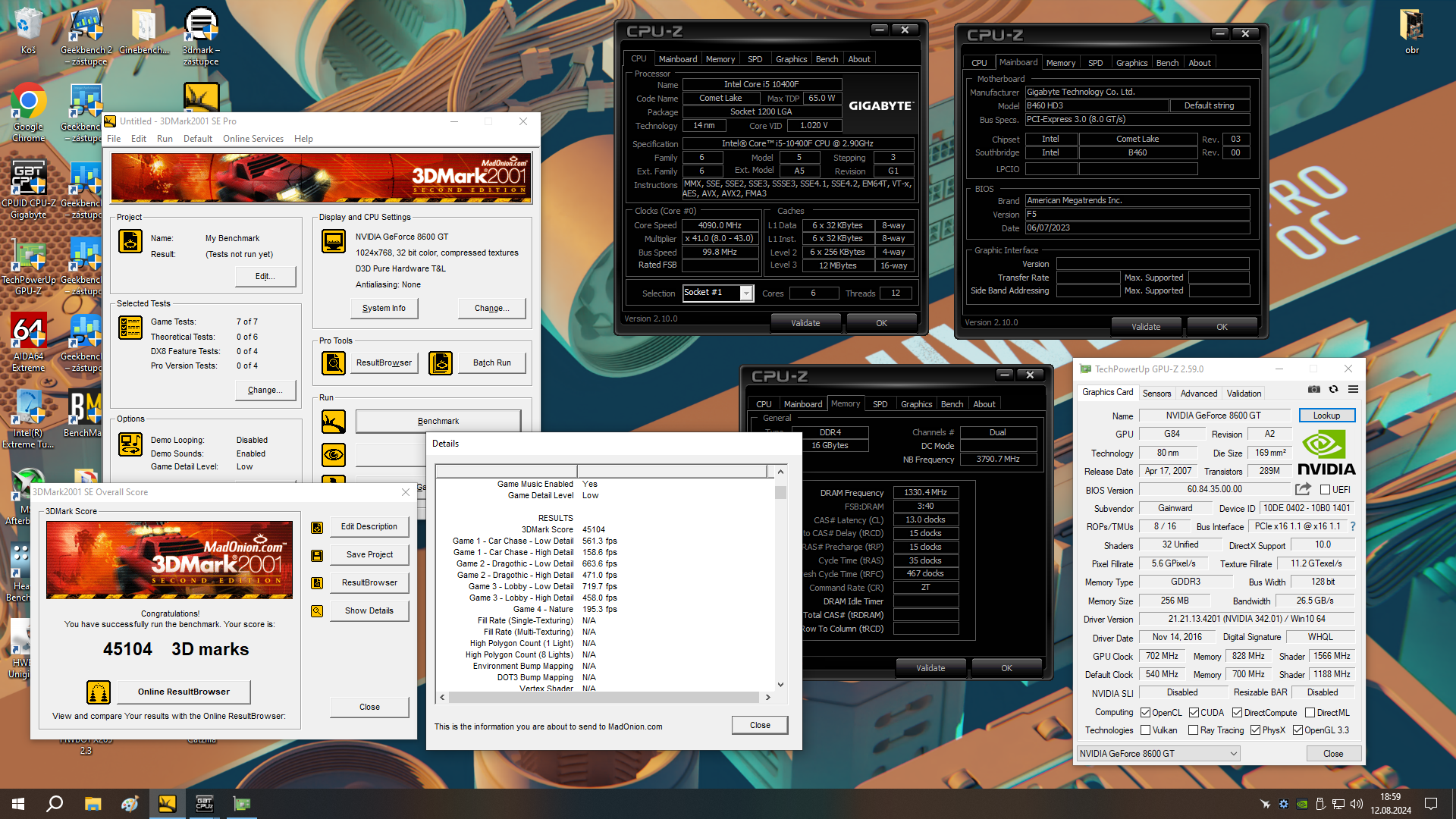Click GPU-Z refresh icon
Screen dimensions: 1456x819
point(1333,390)
